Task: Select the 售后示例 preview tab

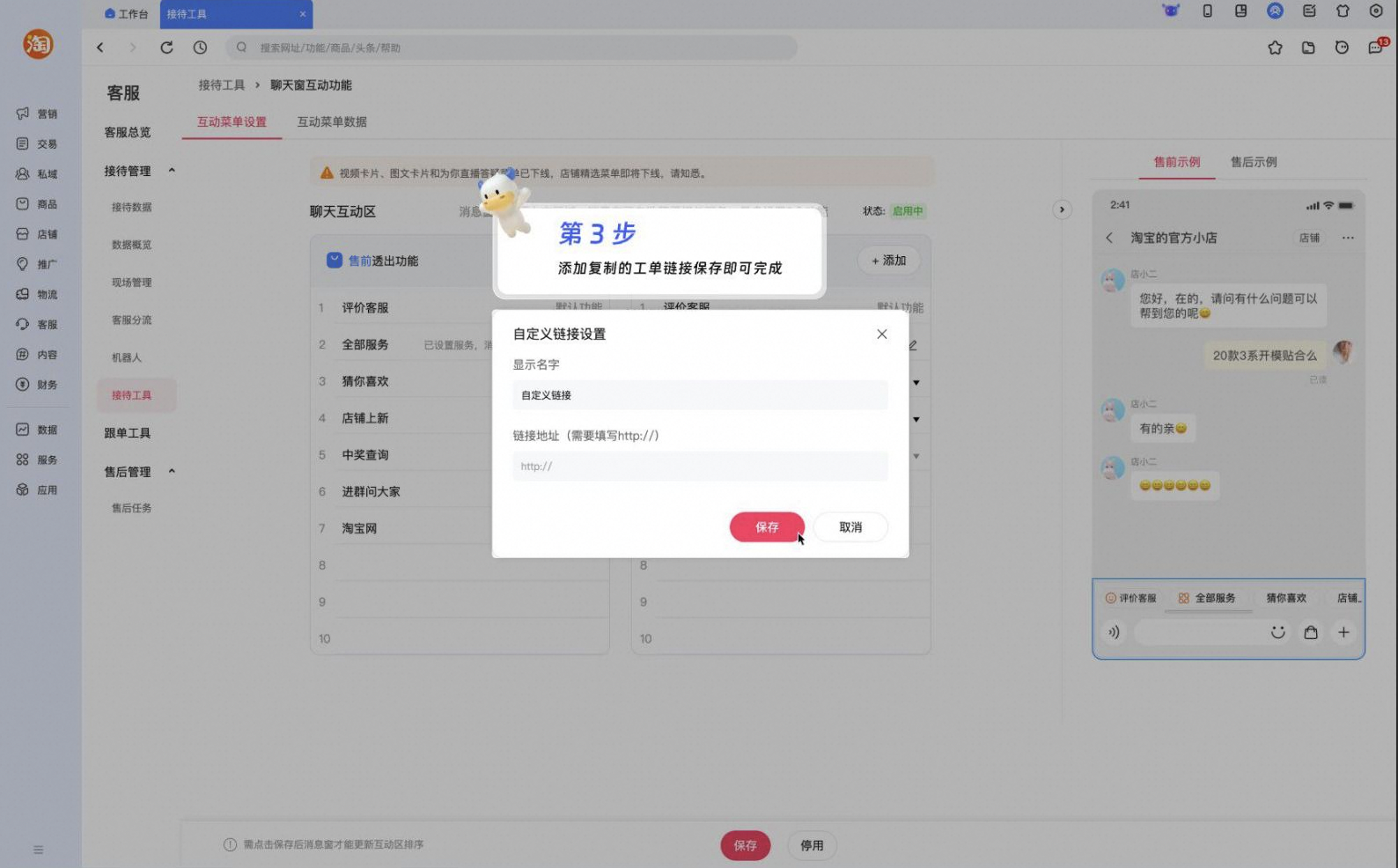Action: 1254,162
